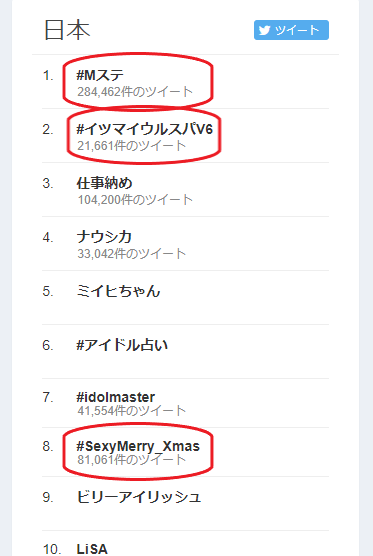Click the Twitter bird icon in tweet button
This screenshot has height=556, width=373.
coord(265,30)
